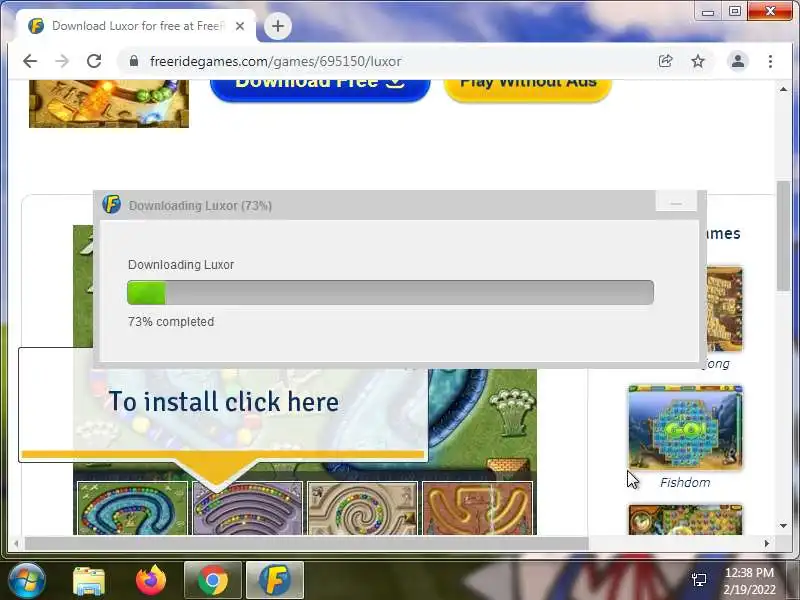Switch to Chrome in the taskbar
This screenshot has width=800, height=600.
click(213, 581)
